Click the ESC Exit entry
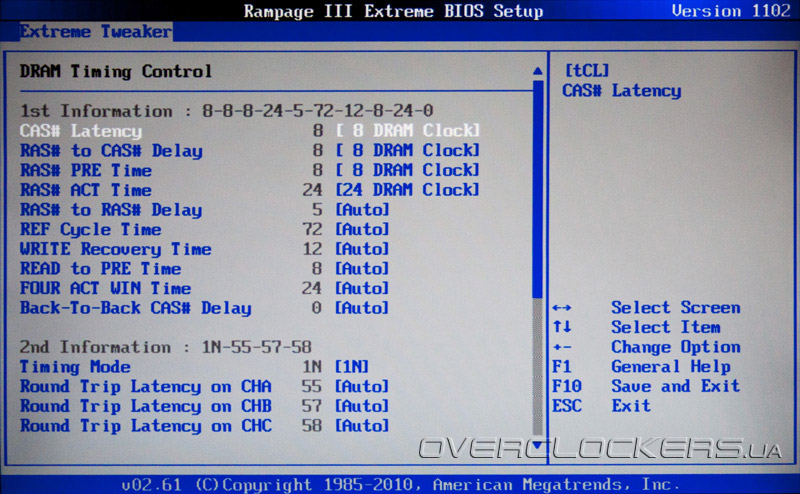Viewport: 800px width, 494px height. 602,406
